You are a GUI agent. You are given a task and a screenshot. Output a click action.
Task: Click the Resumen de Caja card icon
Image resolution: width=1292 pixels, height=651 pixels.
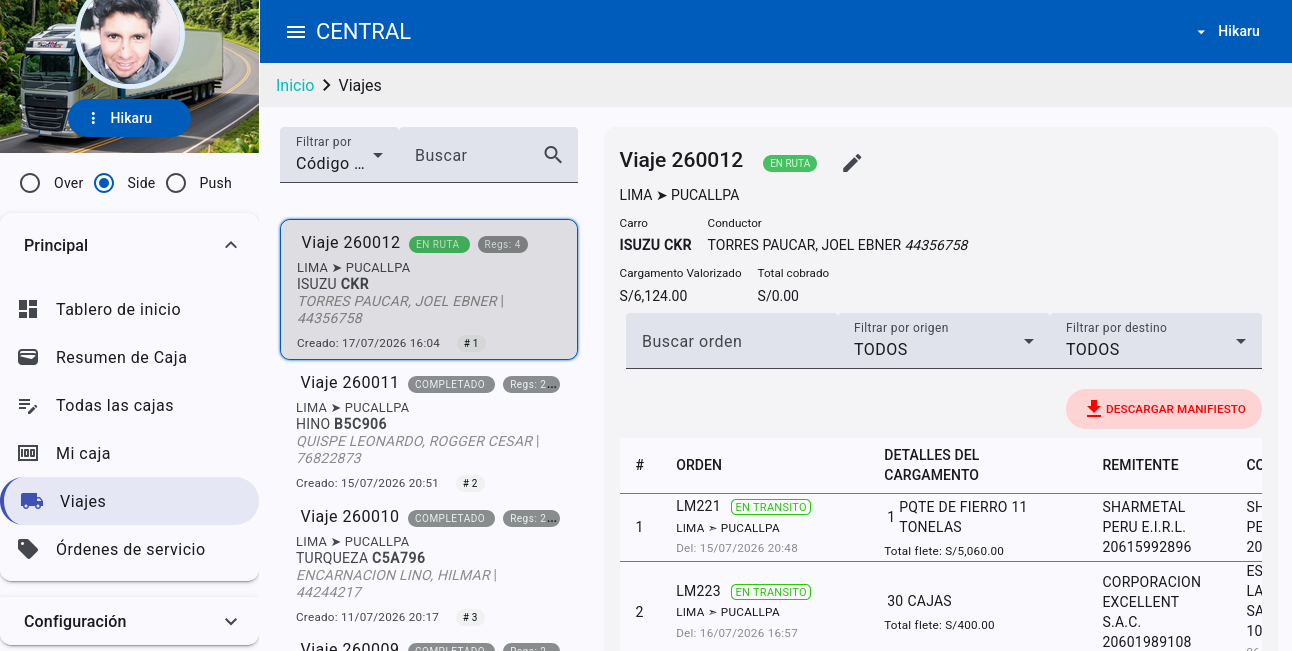pyautogui.click(x=28, y=357)
